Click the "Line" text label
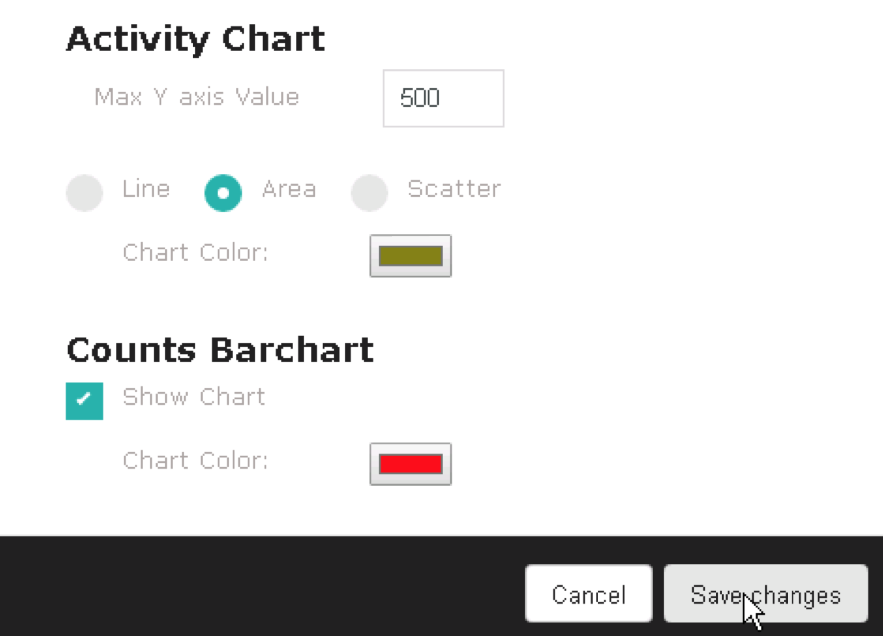This screenshot has height=636, width=883. coord(146,189)
